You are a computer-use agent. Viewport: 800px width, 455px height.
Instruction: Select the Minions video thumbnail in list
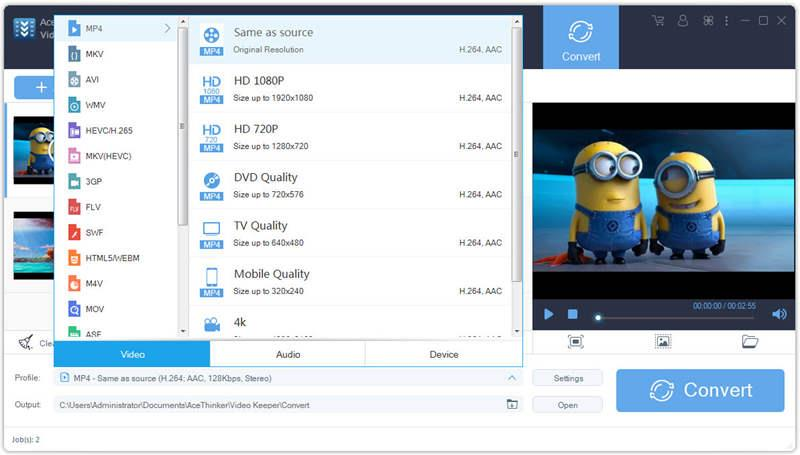pos(34,150)
